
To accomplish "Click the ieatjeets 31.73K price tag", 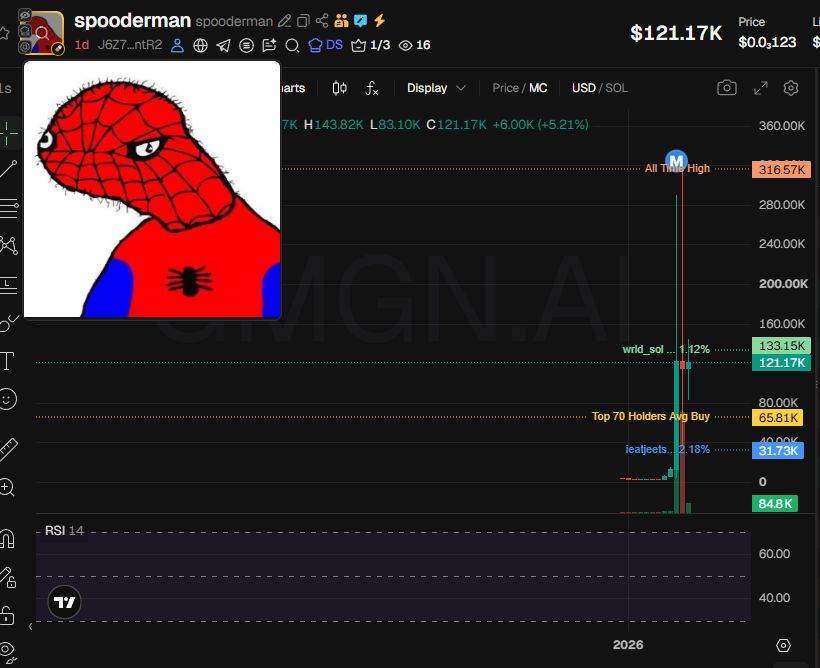I will coord(778,450).
